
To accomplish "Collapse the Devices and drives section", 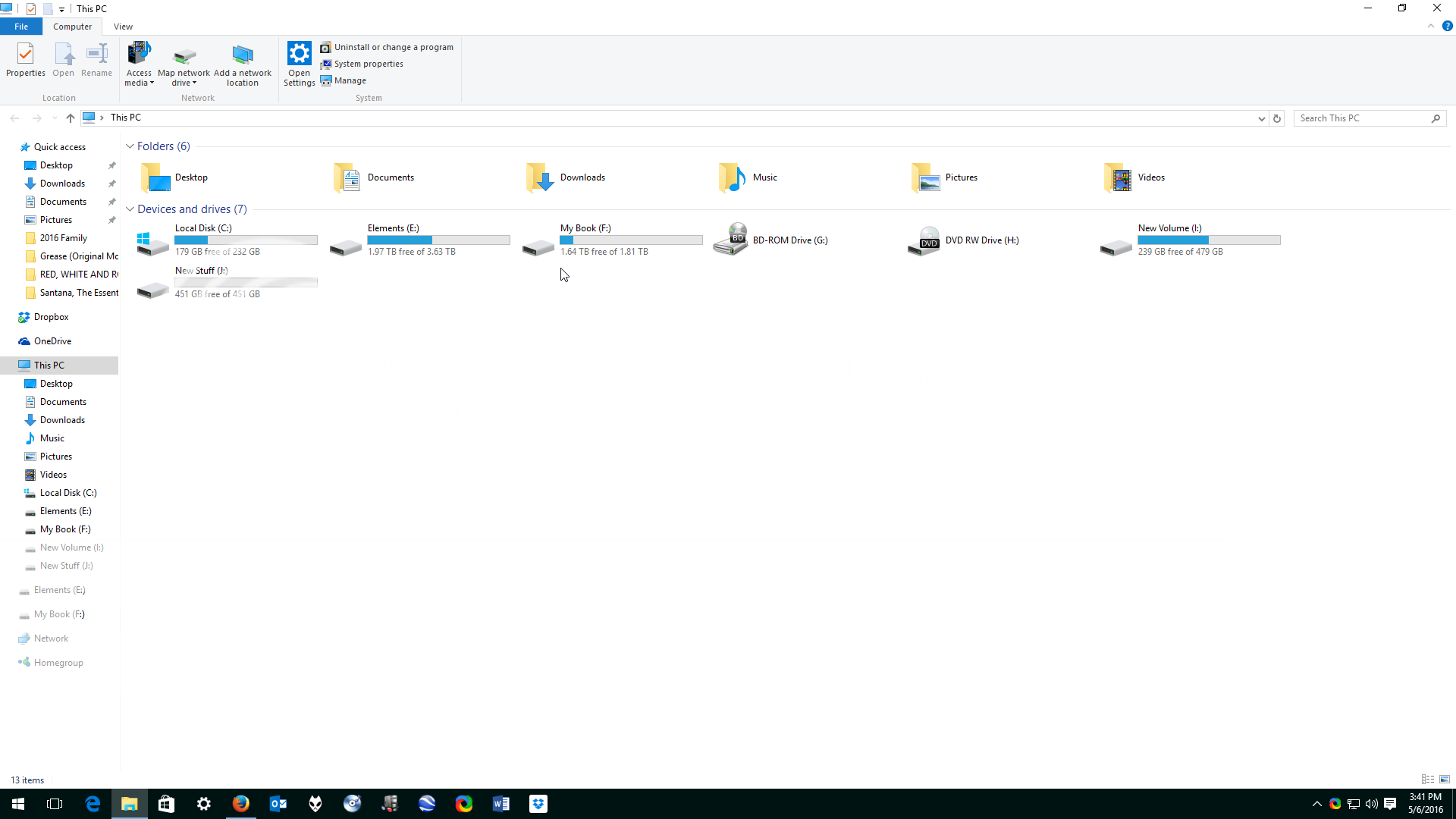I will click(x=130, y=209).
